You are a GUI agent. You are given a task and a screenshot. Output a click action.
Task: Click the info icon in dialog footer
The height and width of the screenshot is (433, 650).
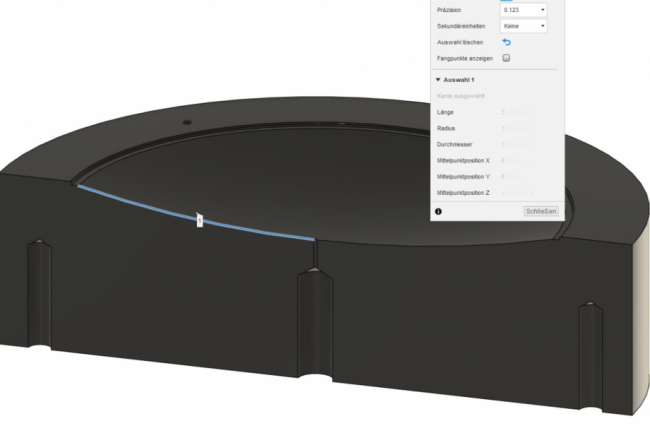[x=438, y=212]
